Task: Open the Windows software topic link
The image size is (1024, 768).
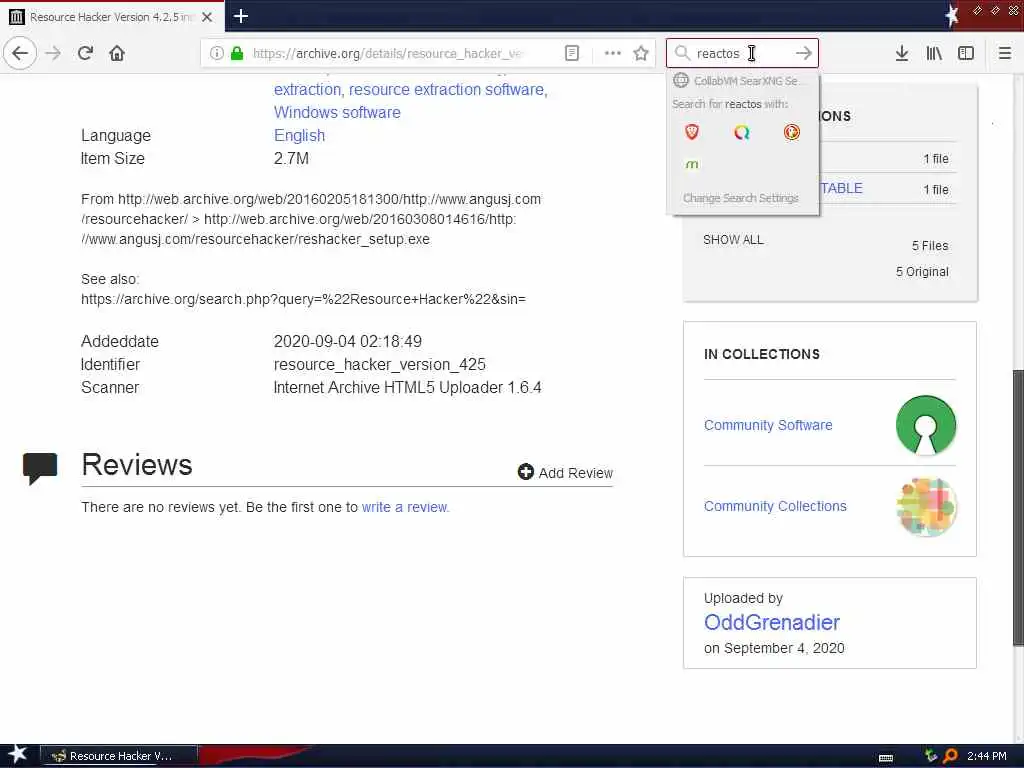Action: click(337, 112)
